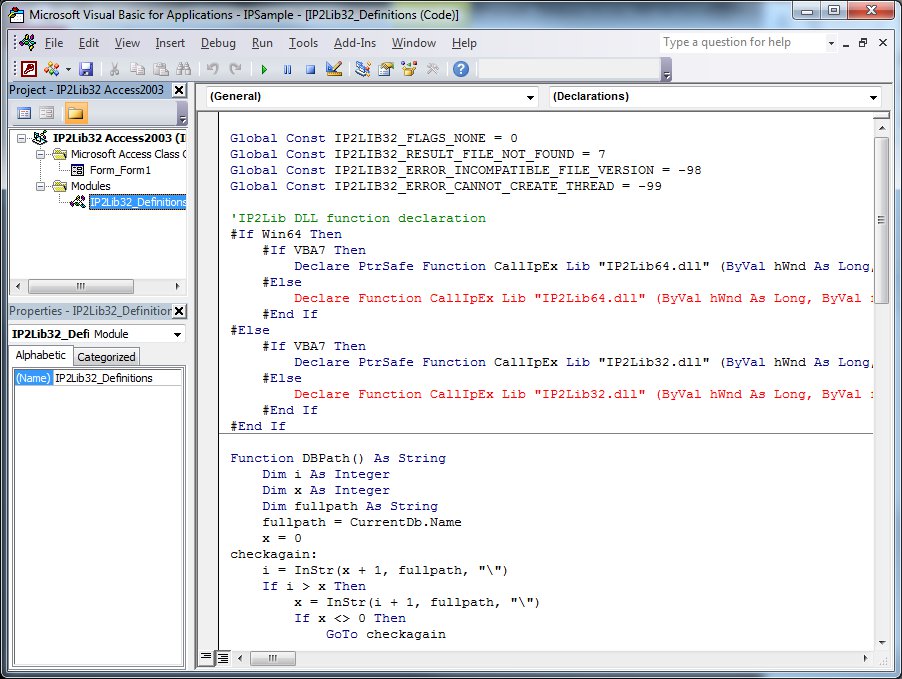The width and height of the screenshot is (902, 679).
Task: Toggle Design Mode toolbar icon
Action: click(334, 69)
